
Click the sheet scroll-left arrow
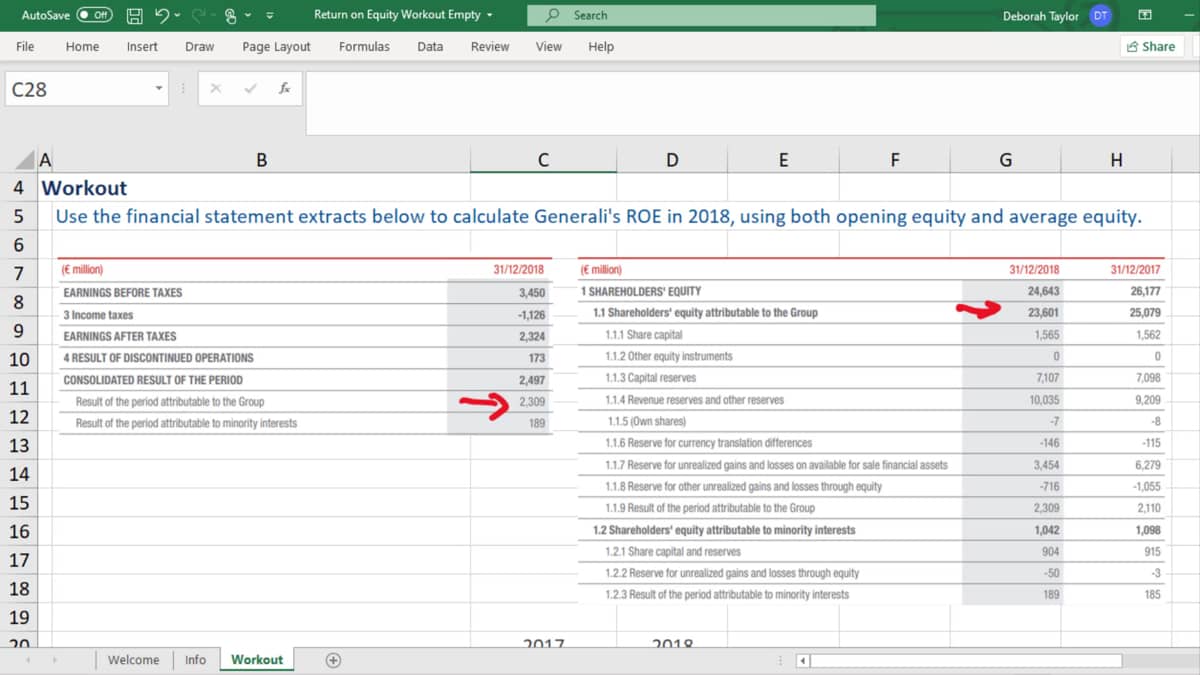coord(28,660)
